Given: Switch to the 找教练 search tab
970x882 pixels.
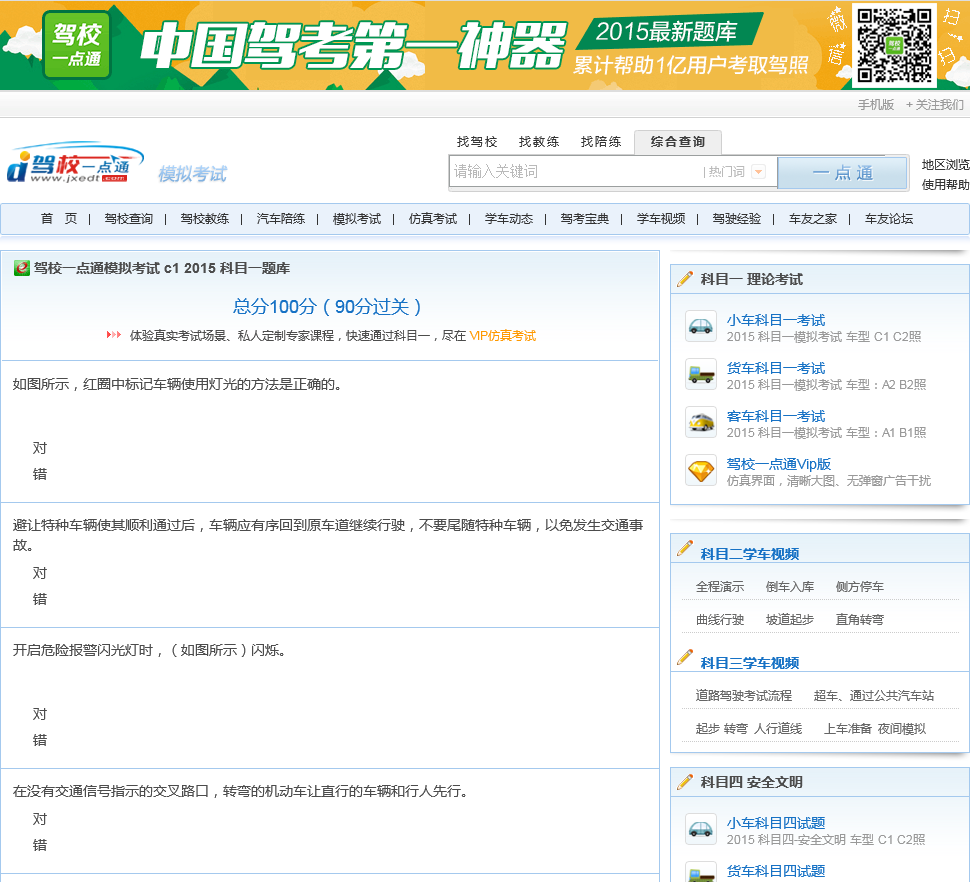Looking at the screenshot, I should click(539, 142).
